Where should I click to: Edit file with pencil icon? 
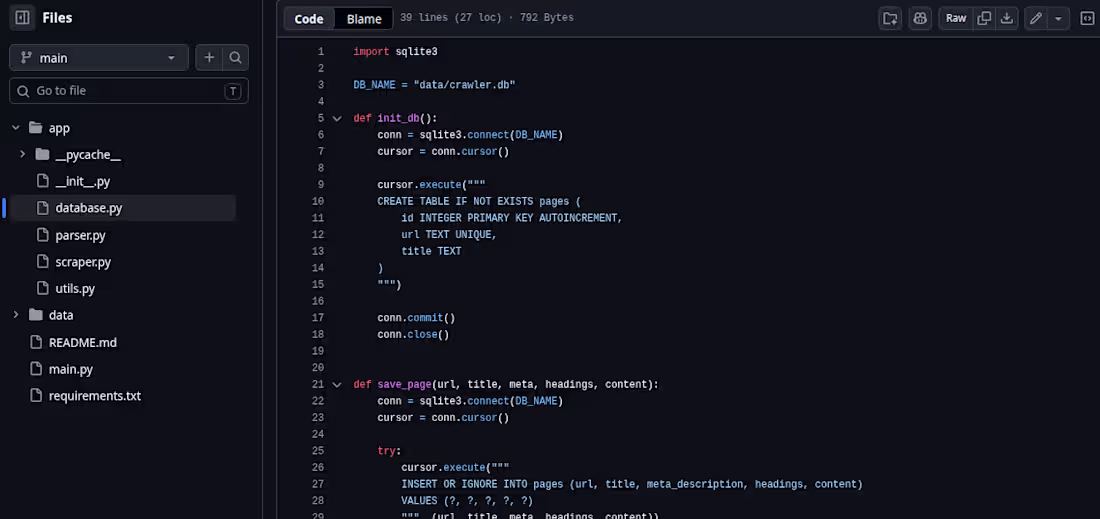pyautogui.click(x=1035, y=18)
